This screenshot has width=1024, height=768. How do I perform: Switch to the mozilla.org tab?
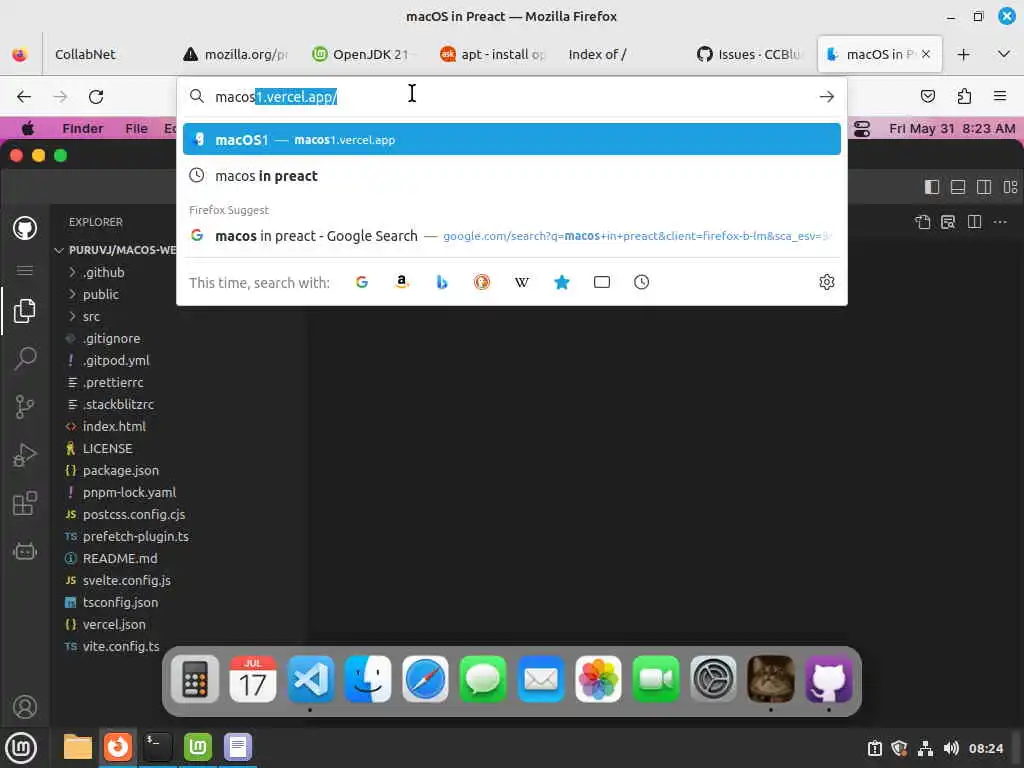click(x=236, y=54)
